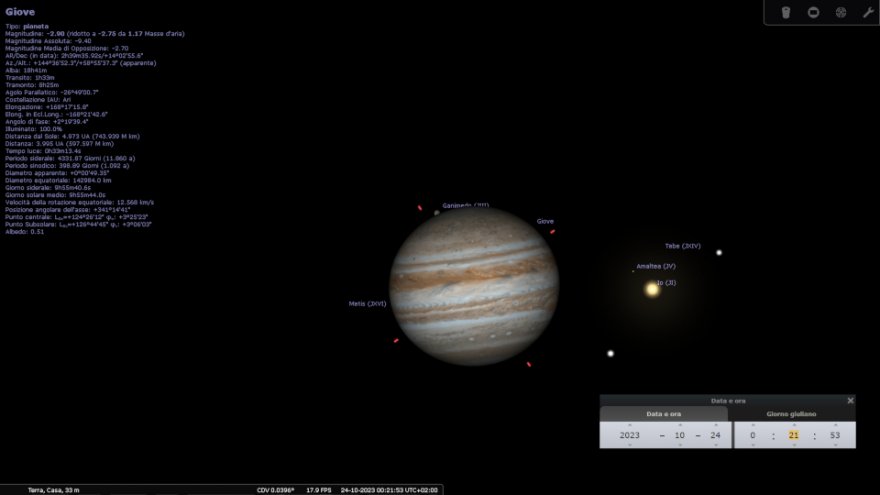
Task: Close the Data e ora dialog
Action: click(x=850, y=400)
